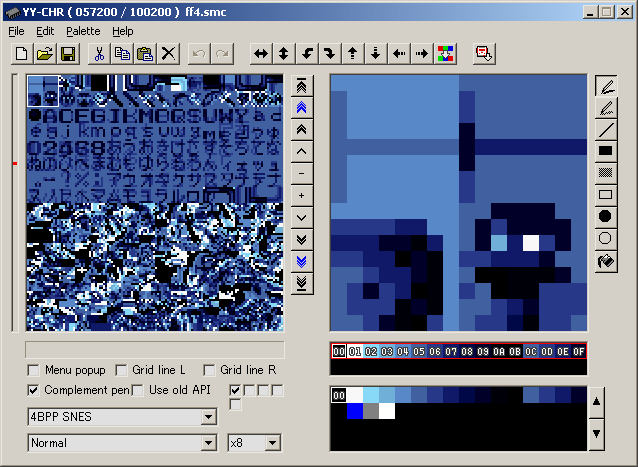Open the Normal pattern dropdown
The image size is (638, 467).
click(x=208, y=443)
